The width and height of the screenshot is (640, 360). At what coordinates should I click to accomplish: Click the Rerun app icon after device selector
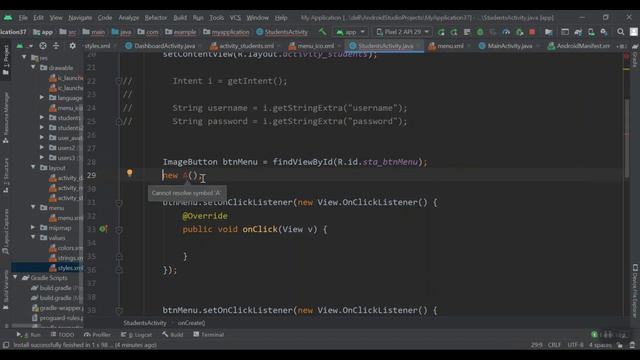[x=441, y=32]
